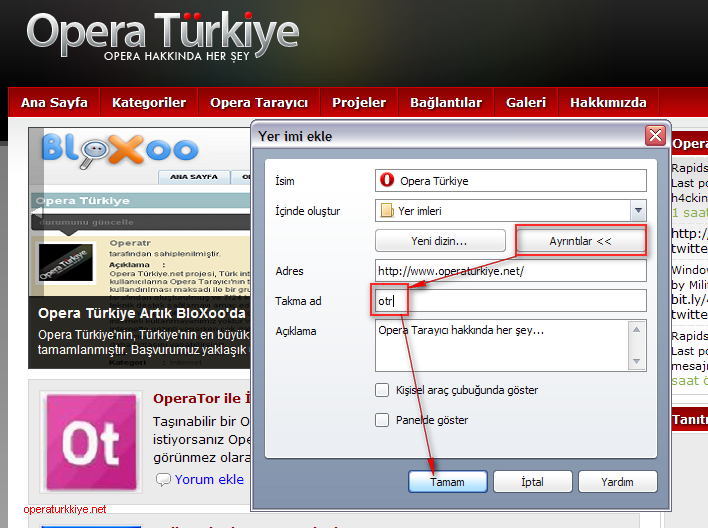Open the Opera Tarayıcı menu item

[259, 103]
